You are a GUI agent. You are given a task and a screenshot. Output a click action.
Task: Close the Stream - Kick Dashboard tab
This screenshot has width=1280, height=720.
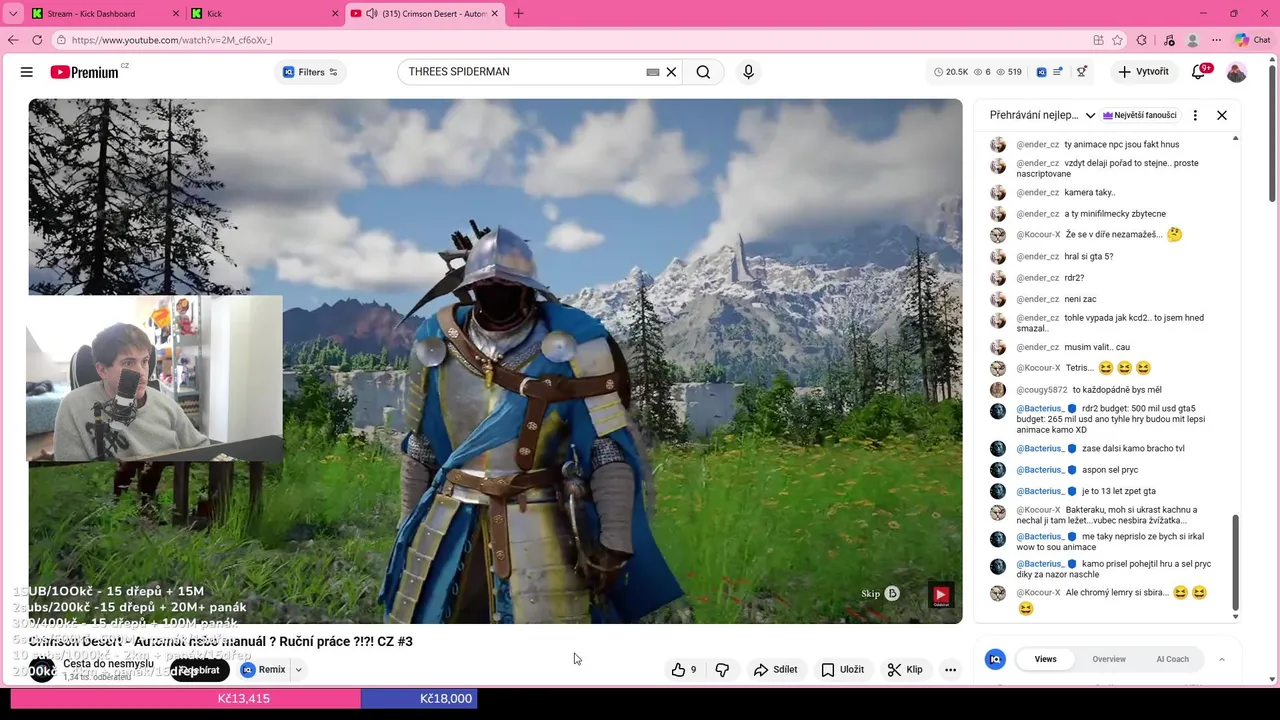click(x=176, y=14)
